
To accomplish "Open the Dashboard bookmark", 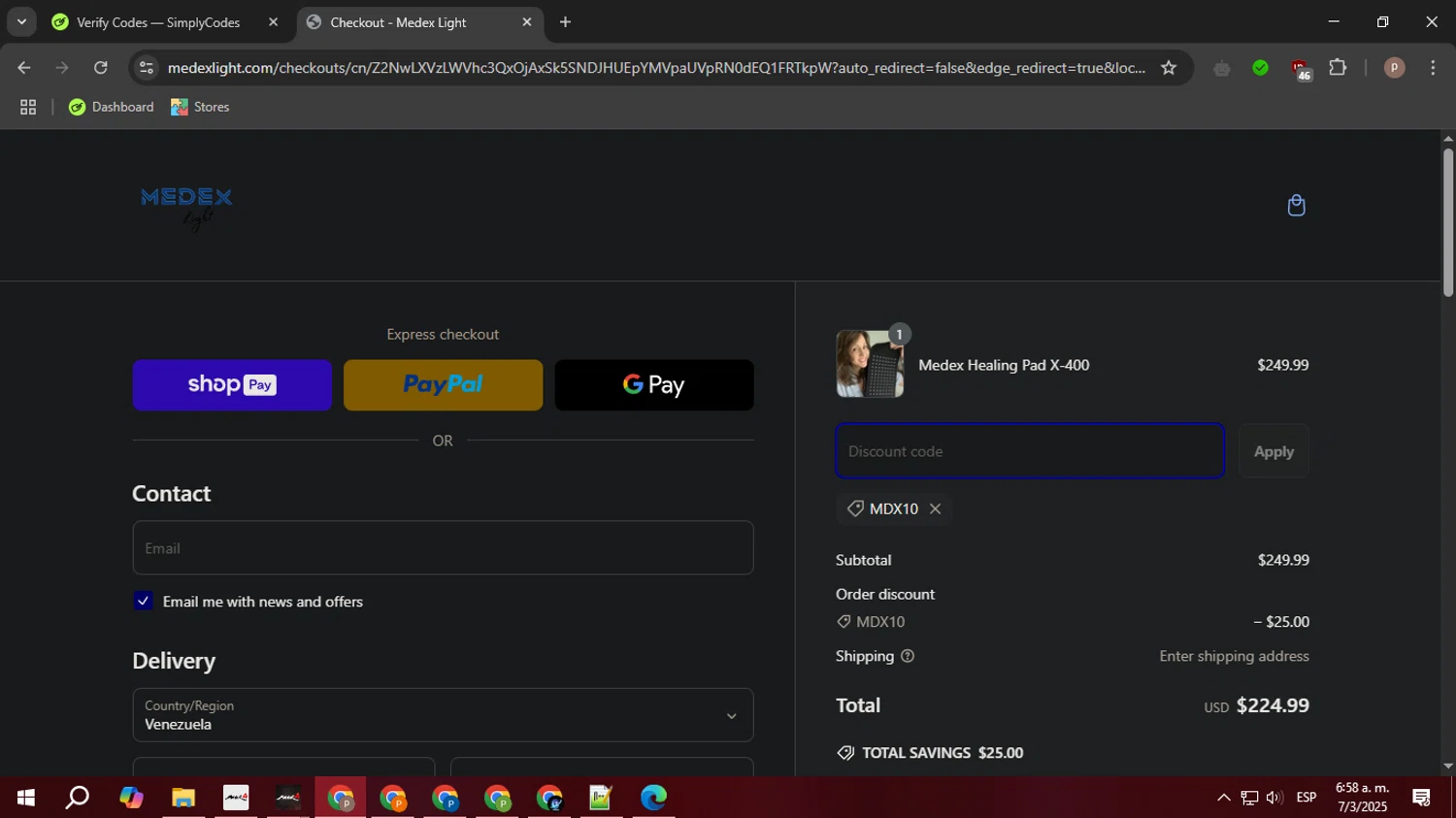I will point(112,107).
